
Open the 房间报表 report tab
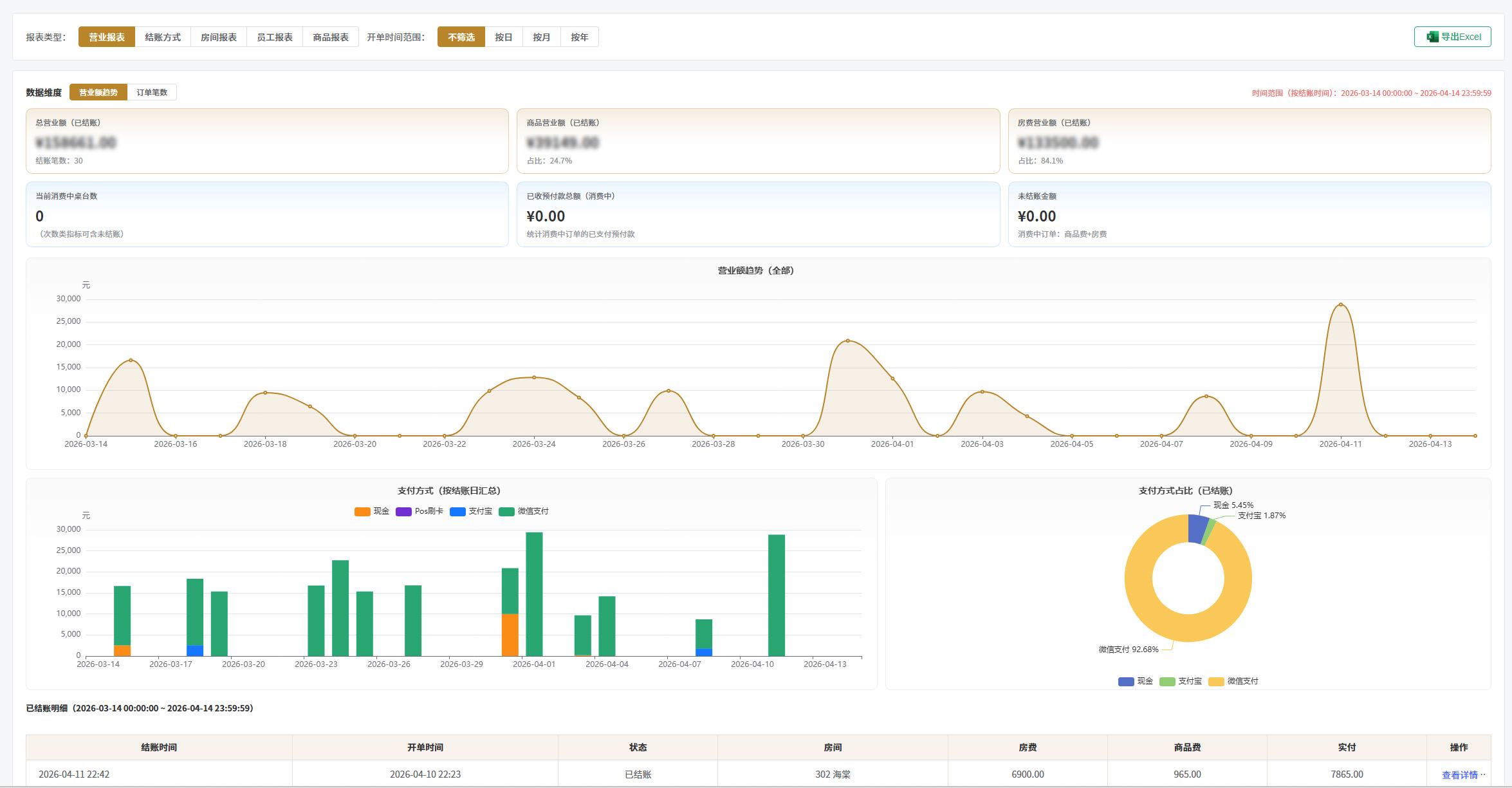click(x=219, y=37)
